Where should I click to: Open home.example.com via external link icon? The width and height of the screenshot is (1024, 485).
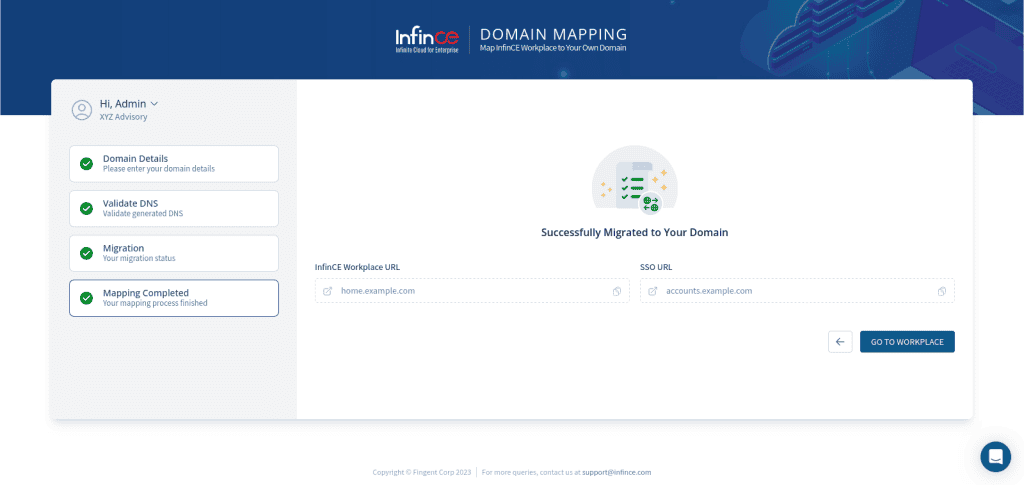click(x=328, y=291)
